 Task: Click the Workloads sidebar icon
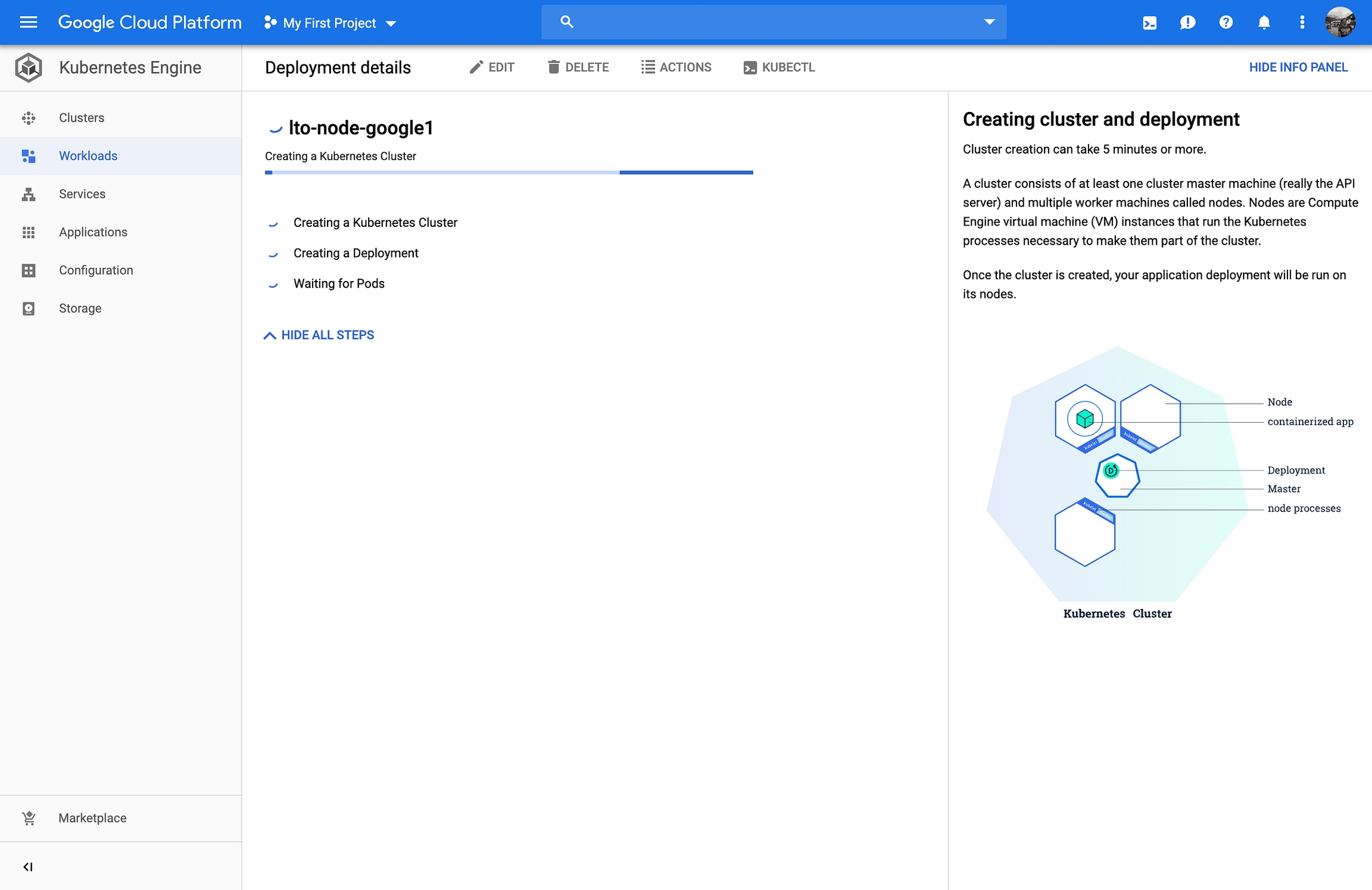click(29, 156)
